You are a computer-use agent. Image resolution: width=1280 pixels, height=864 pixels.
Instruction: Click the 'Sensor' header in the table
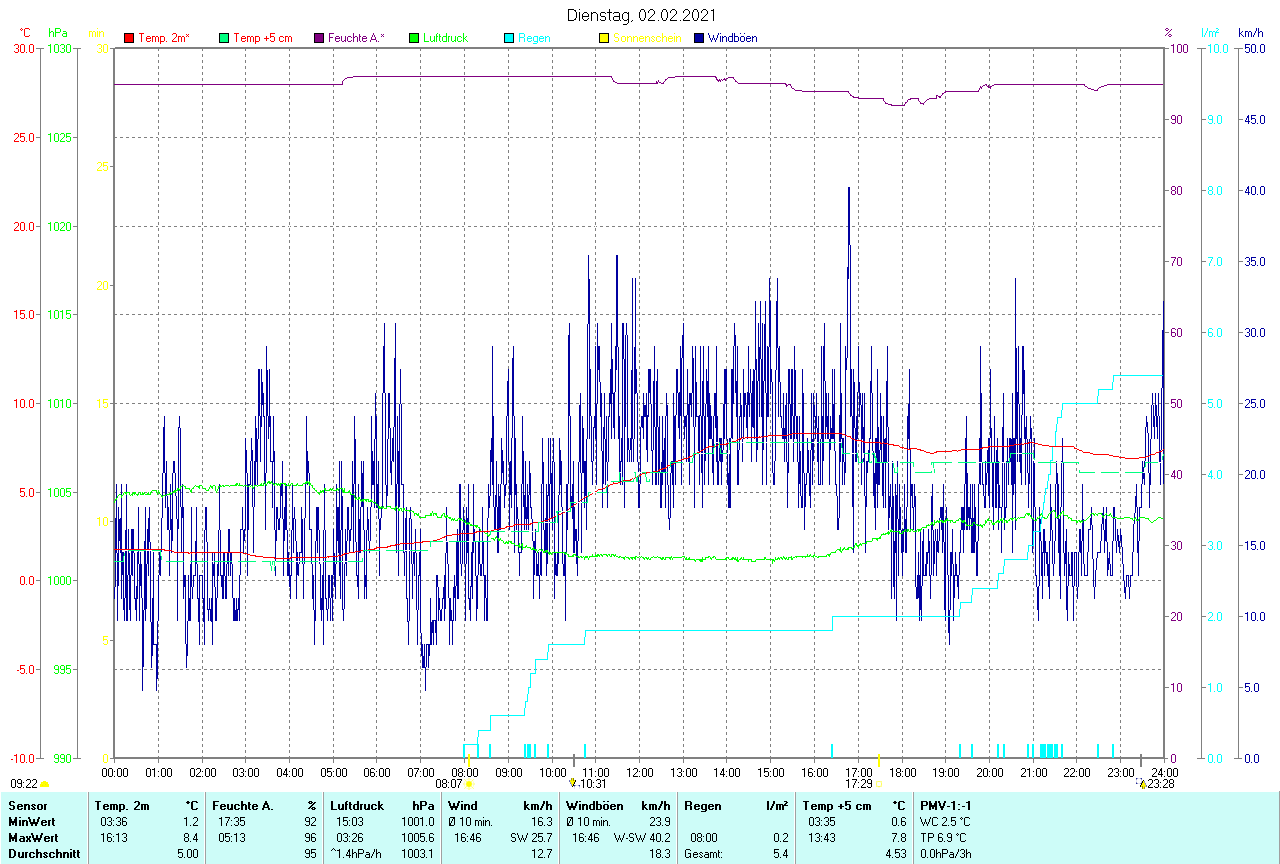click(26, 806)
